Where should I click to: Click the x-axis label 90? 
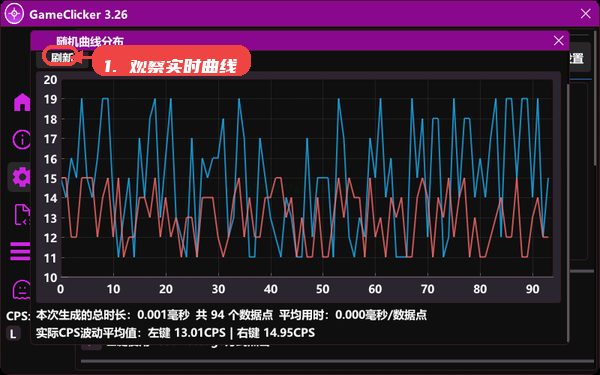(532, 289)
